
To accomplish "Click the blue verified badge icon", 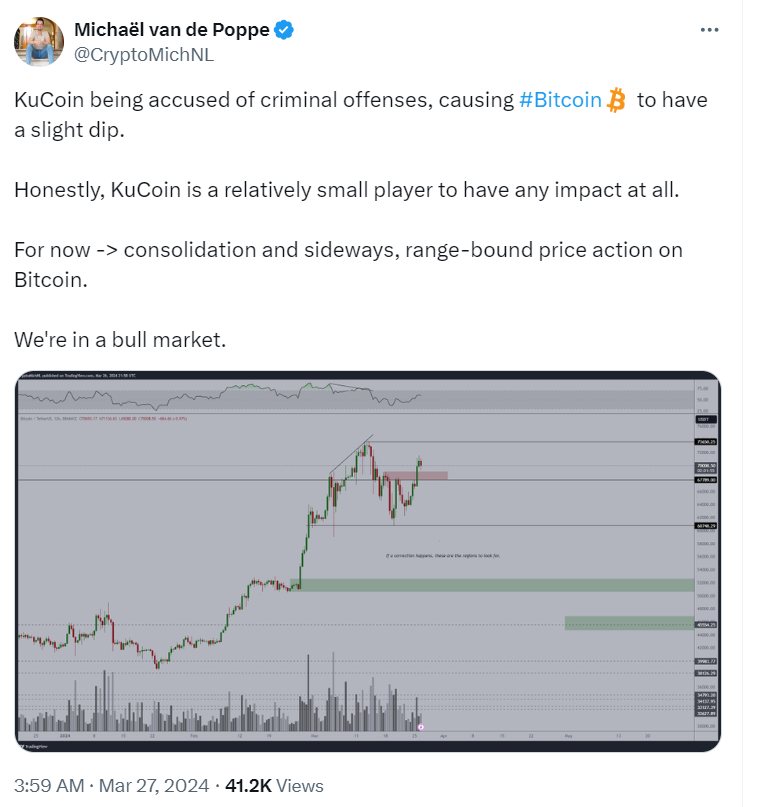I will coord(284,30).
